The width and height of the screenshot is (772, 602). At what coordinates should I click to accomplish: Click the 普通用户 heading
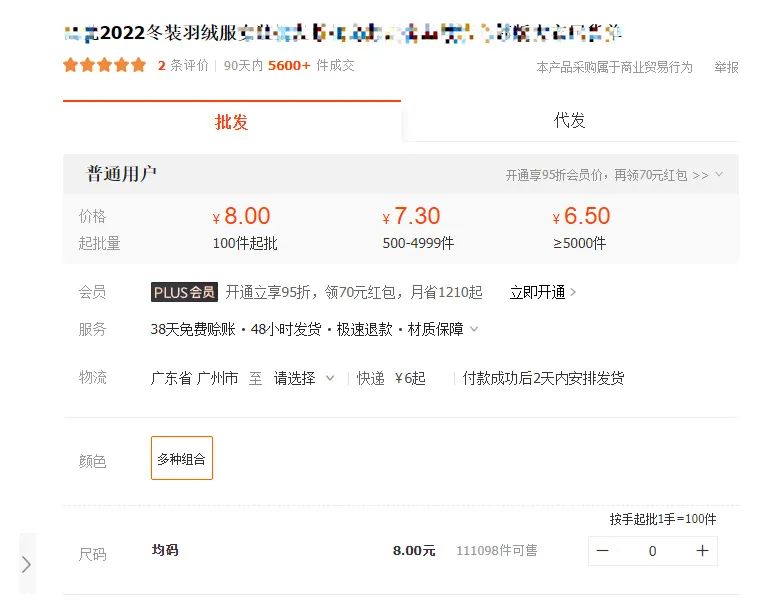(121, 174)
